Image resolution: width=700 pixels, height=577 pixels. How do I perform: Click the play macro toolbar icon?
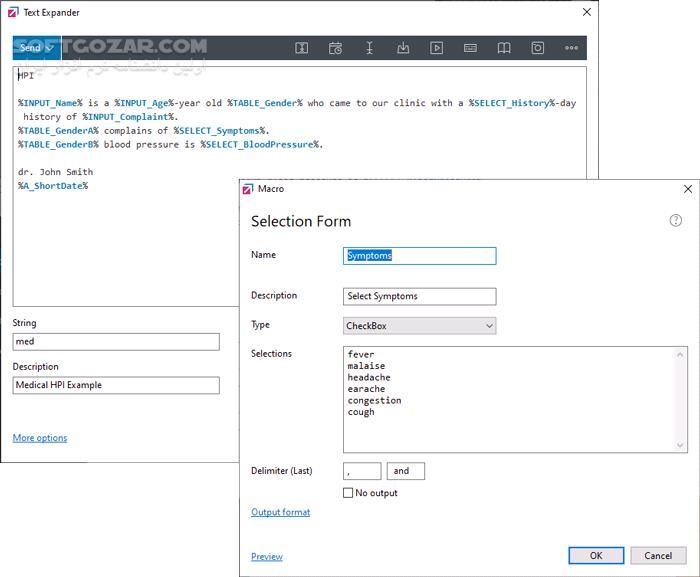[x=437, y=48]
